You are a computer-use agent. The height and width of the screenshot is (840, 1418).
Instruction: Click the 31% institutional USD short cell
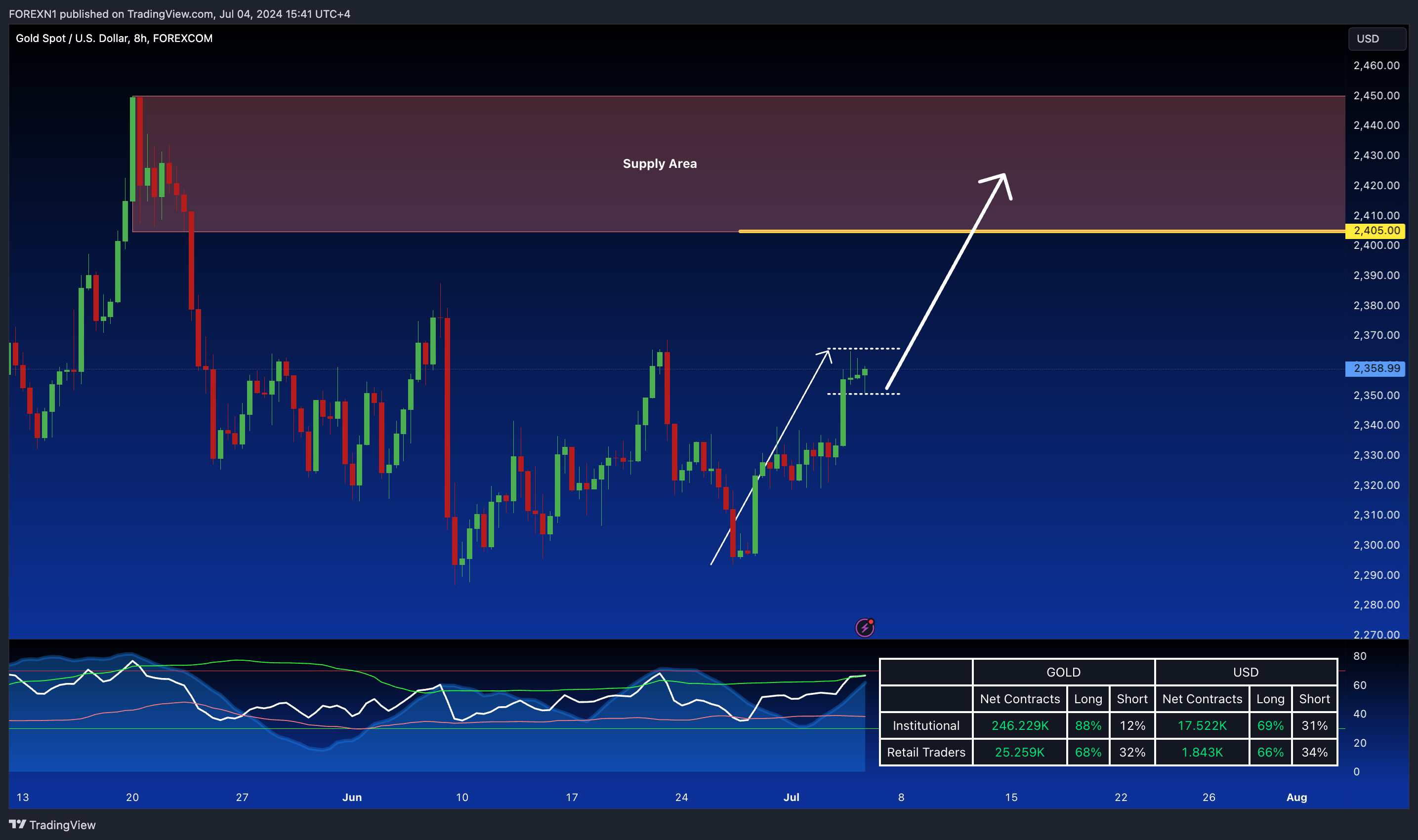tap(1314, 725)
